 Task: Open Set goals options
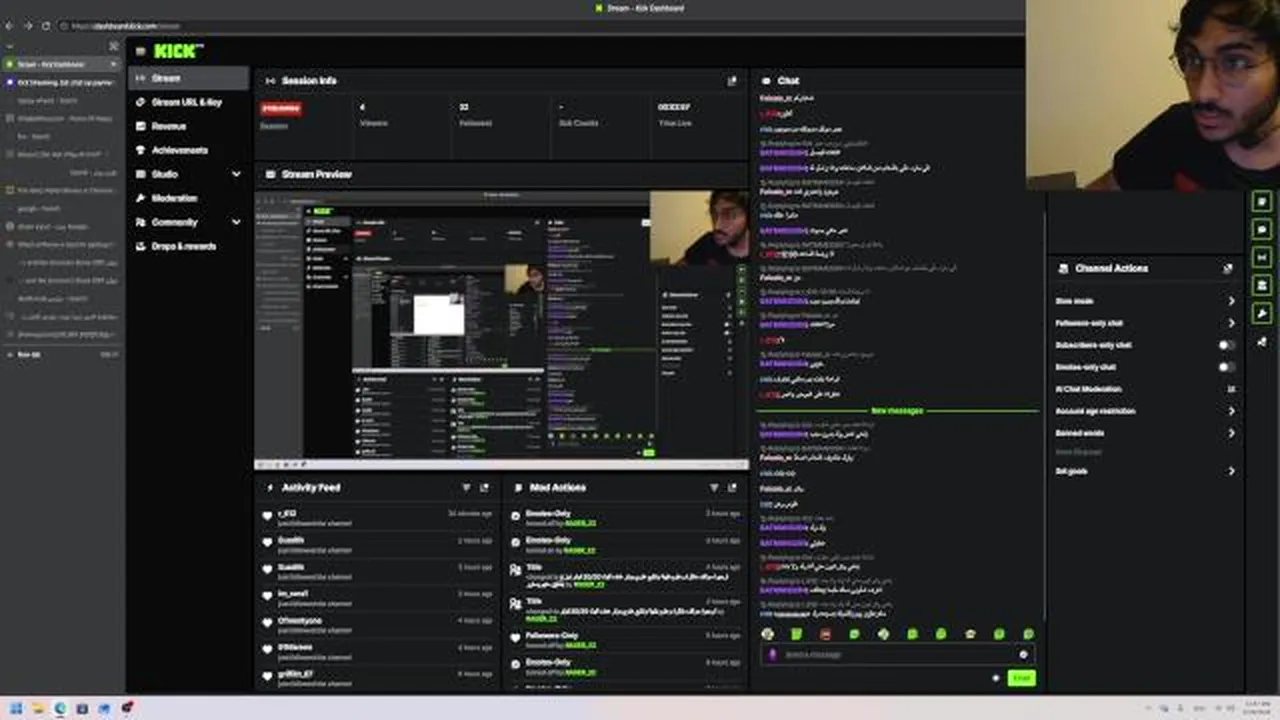(x=1145, y=471)
